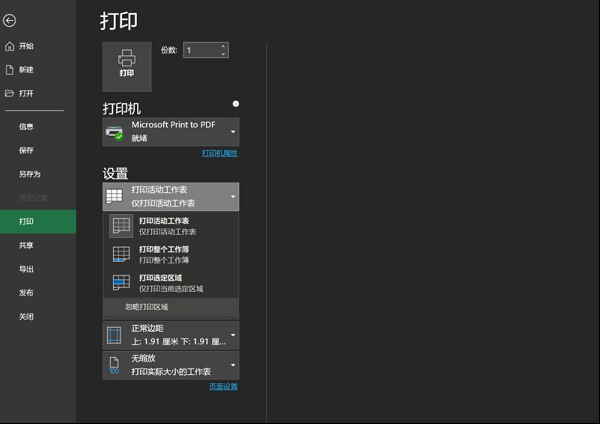Collapse the 打印活动工作表 settings dropdown arrow
Screen dimensions: 600x424
(233, 197)
